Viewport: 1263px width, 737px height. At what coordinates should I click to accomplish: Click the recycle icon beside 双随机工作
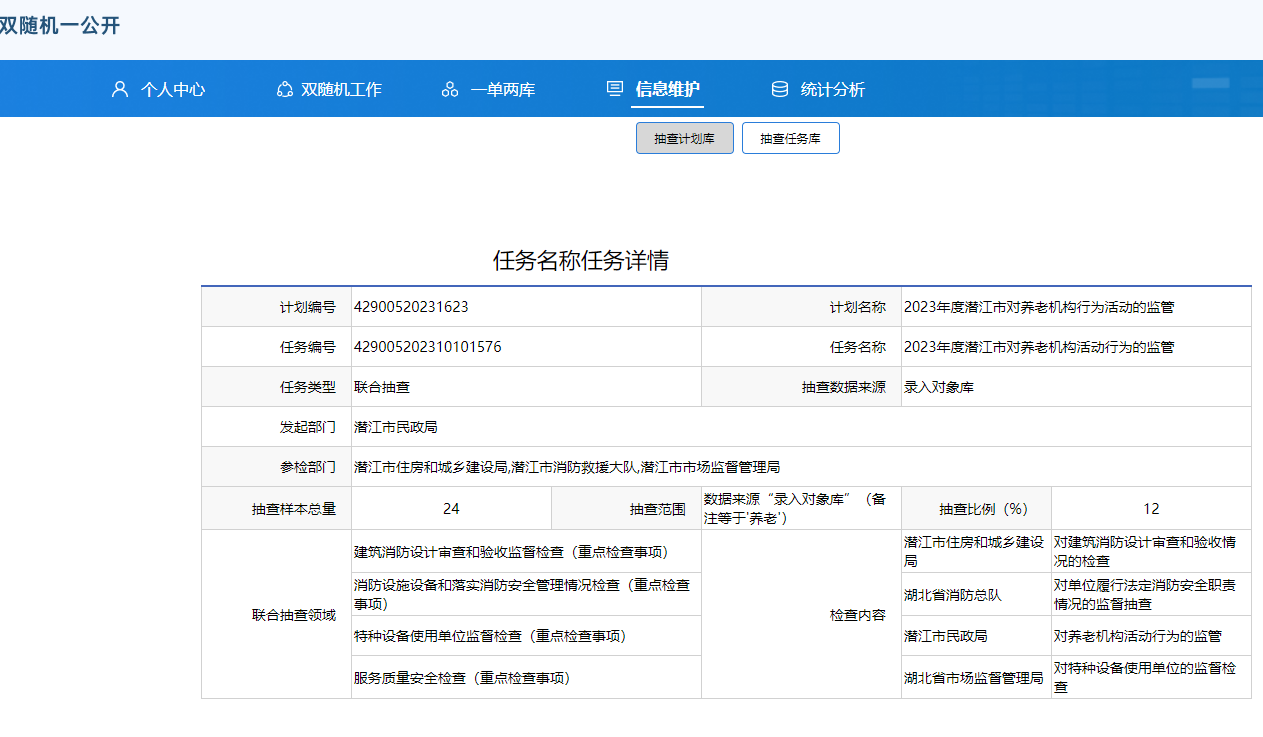(284, 89)
